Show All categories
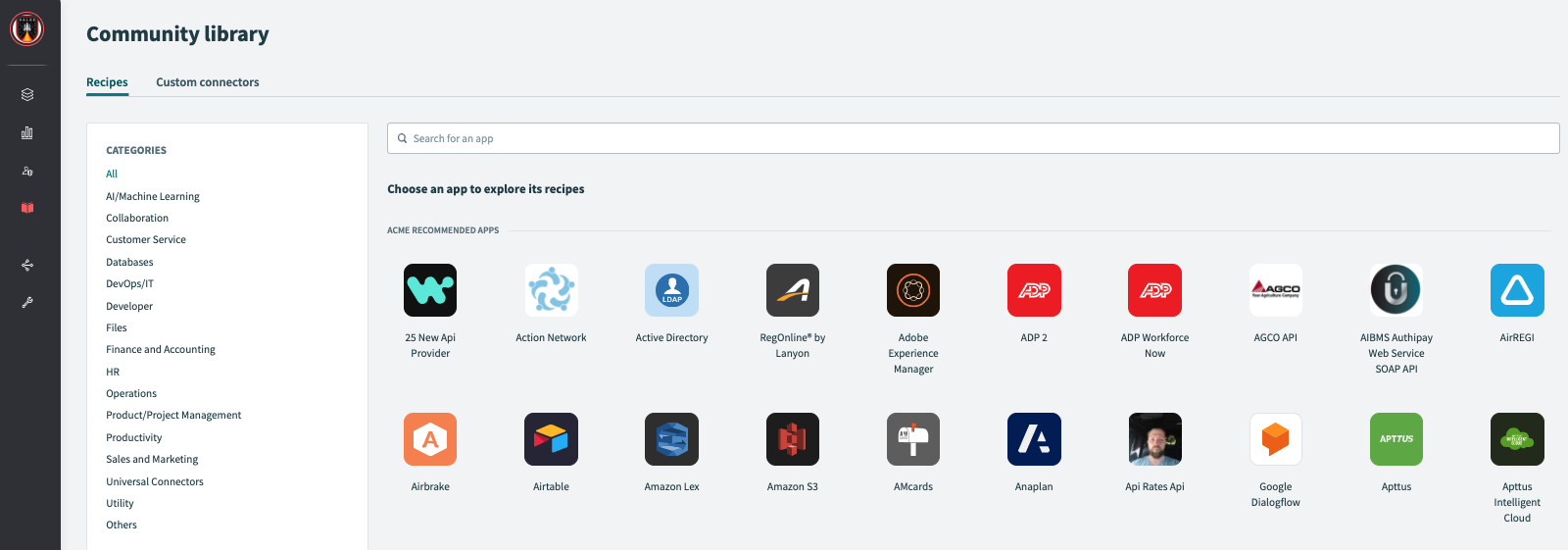 coord(112,174)
